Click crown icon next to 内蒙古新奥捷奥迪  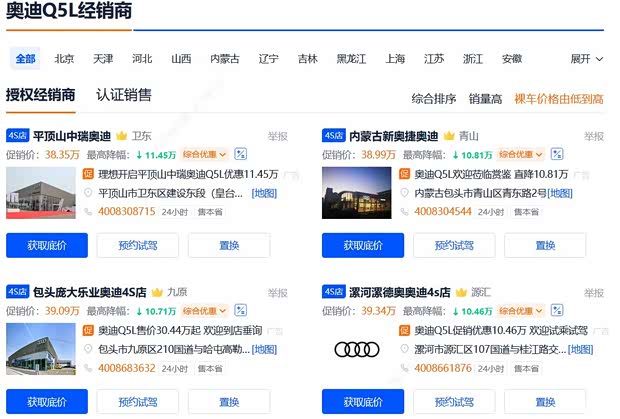449,136
